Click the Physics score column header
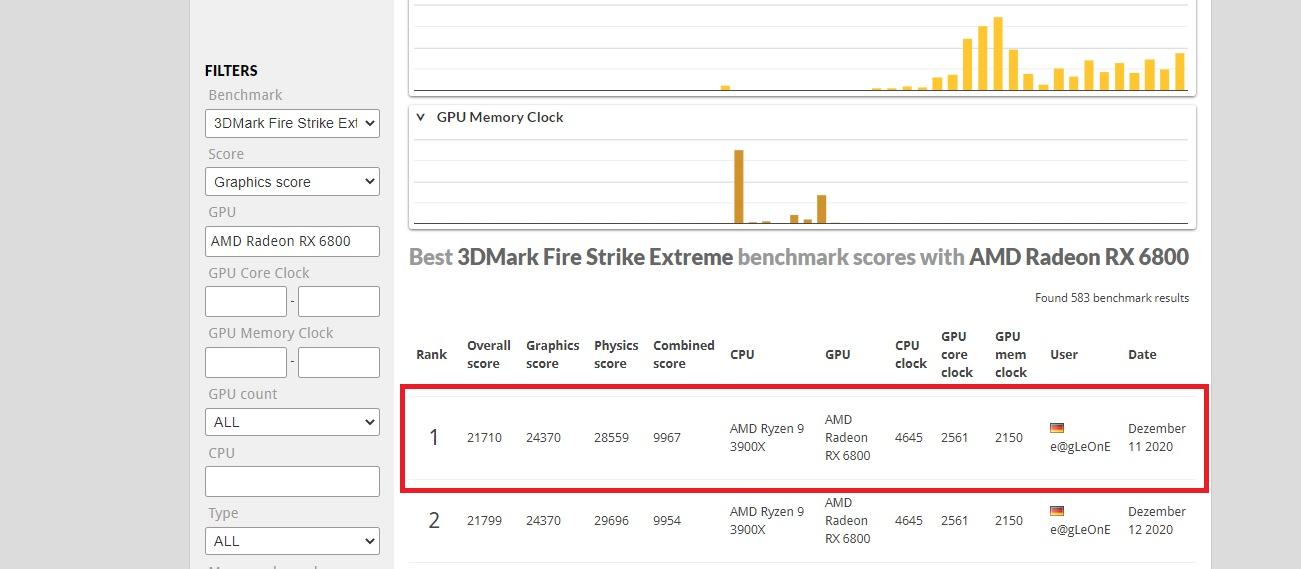 point(616,354)
